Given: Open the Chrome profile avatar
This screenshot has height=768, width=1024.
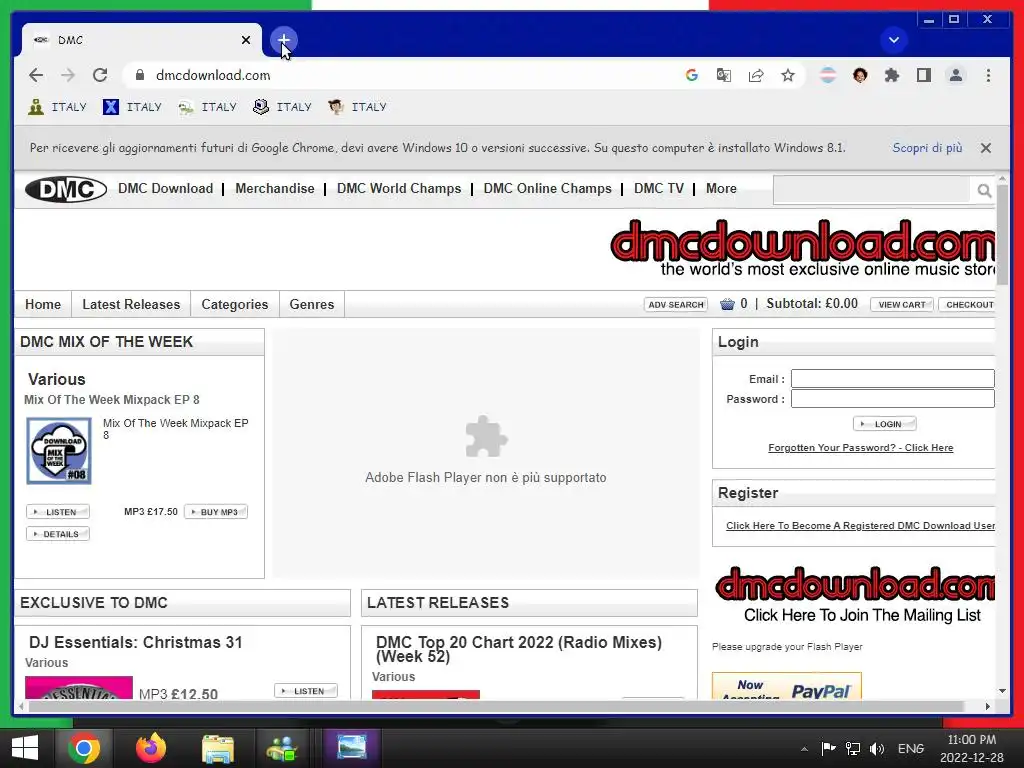Looking at the screenshot, I should coord(955,75).
